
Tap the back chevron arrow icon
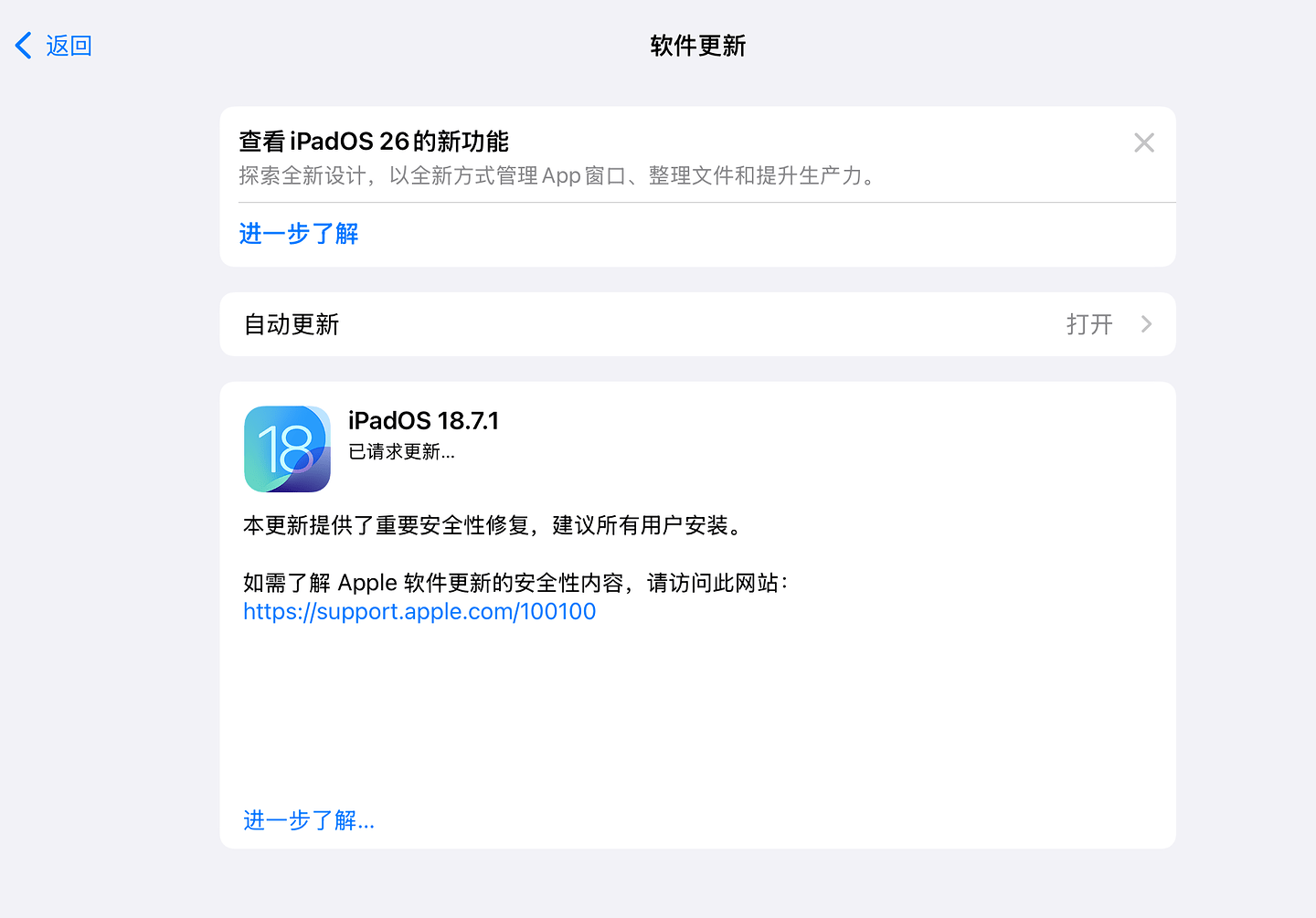tap(24, 46)
